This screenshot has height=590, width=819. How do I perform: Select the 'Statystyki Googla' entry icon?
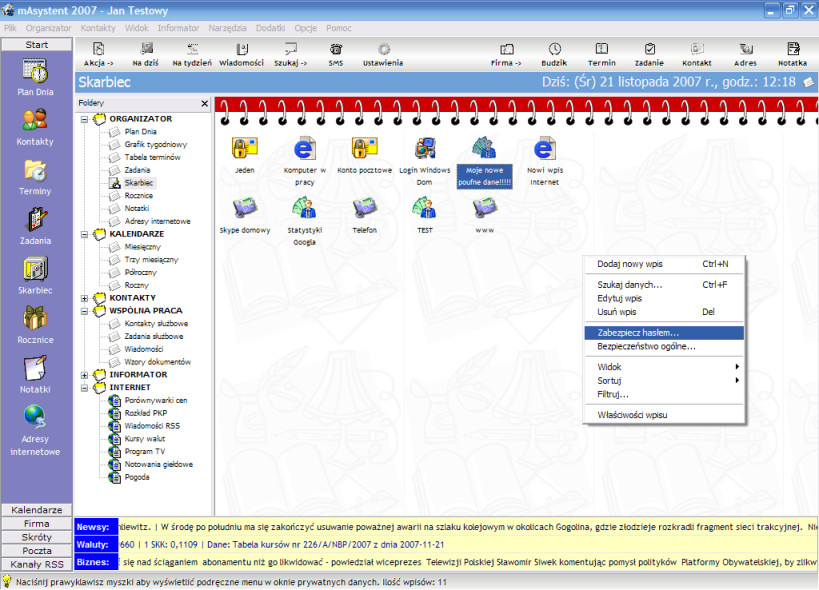click(x=304, y=208)
